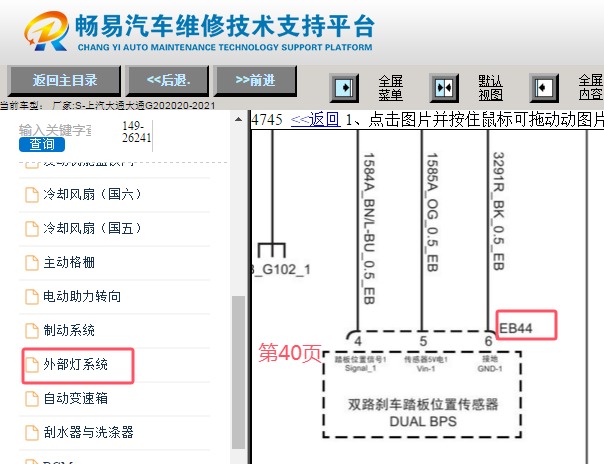Return to main directory with 返回主目录

64,80
